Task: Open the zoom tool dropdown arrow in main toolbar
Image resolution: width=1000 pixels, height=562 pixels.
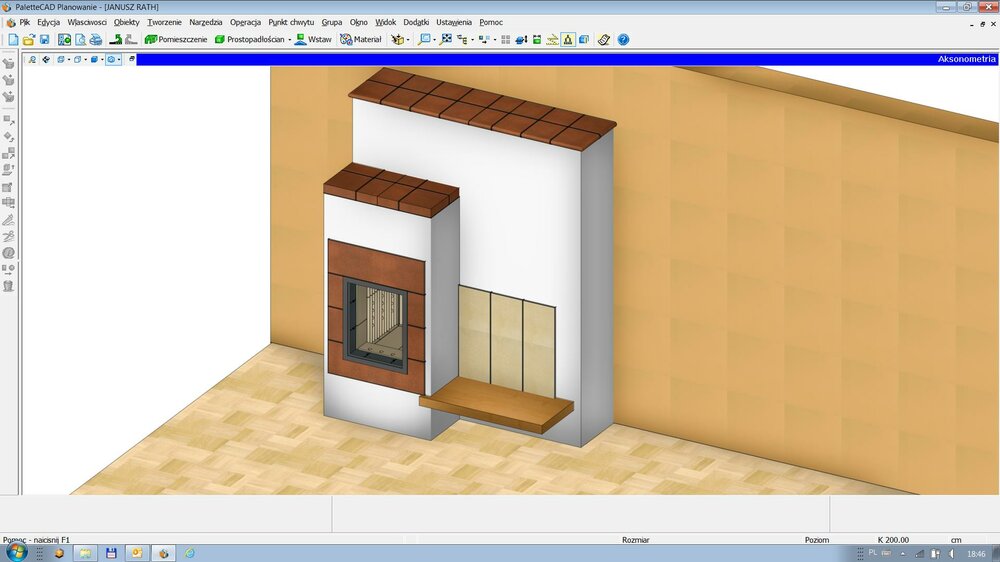Action: 434,40
